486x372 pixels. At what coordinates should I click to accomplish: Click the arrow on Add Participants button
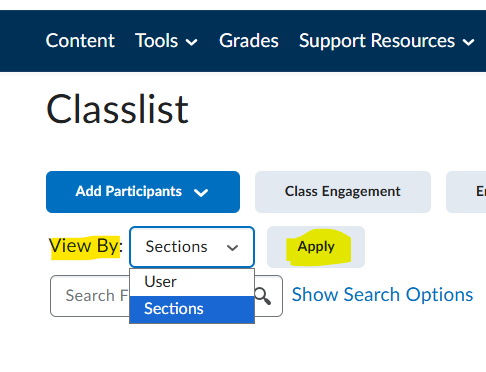pyautogui.click(x=201, y=192)
